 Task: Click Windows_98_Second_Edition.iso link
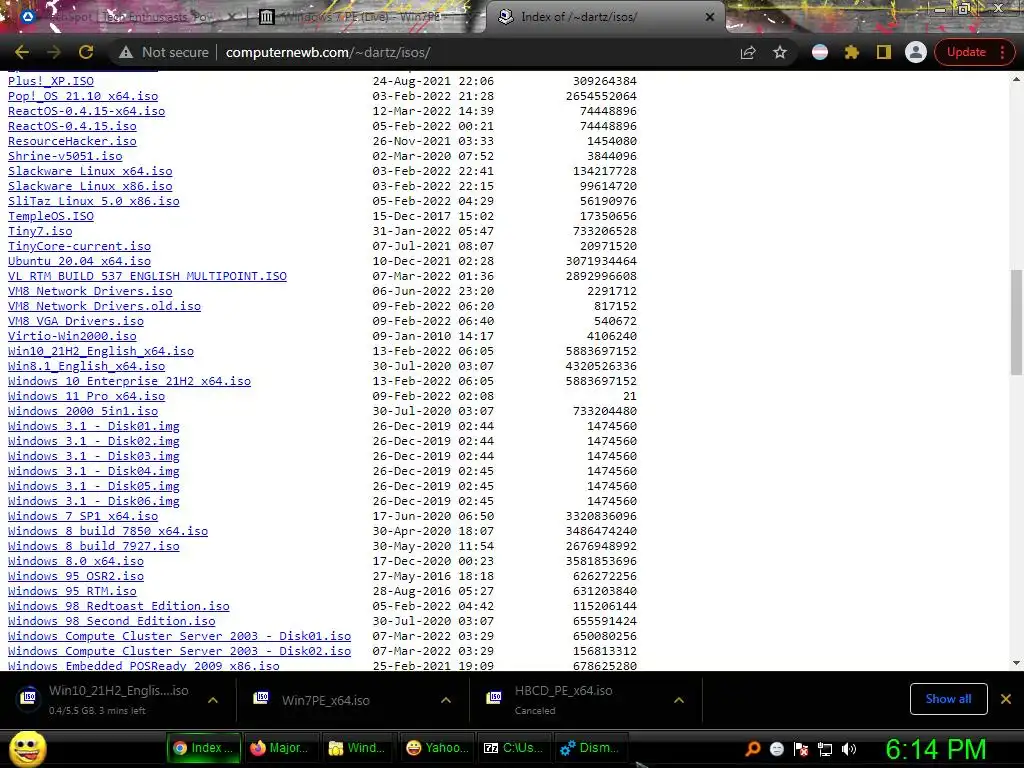point(112,622)
